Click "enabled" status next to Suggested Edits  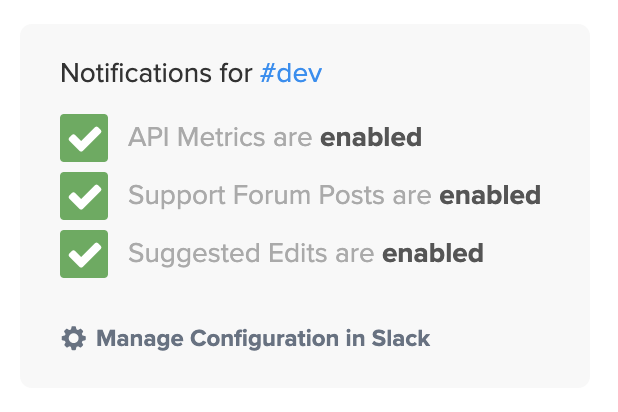coord(433,254)
